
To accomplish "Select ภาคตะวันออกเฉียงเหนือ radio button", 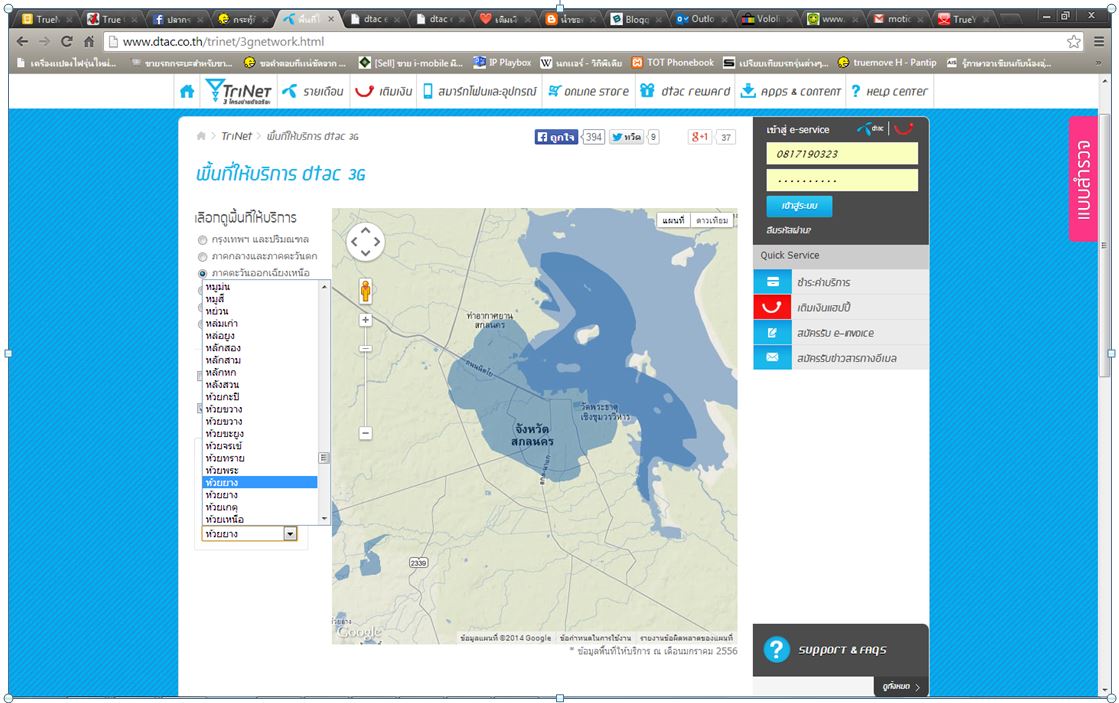I will point(203,273).
